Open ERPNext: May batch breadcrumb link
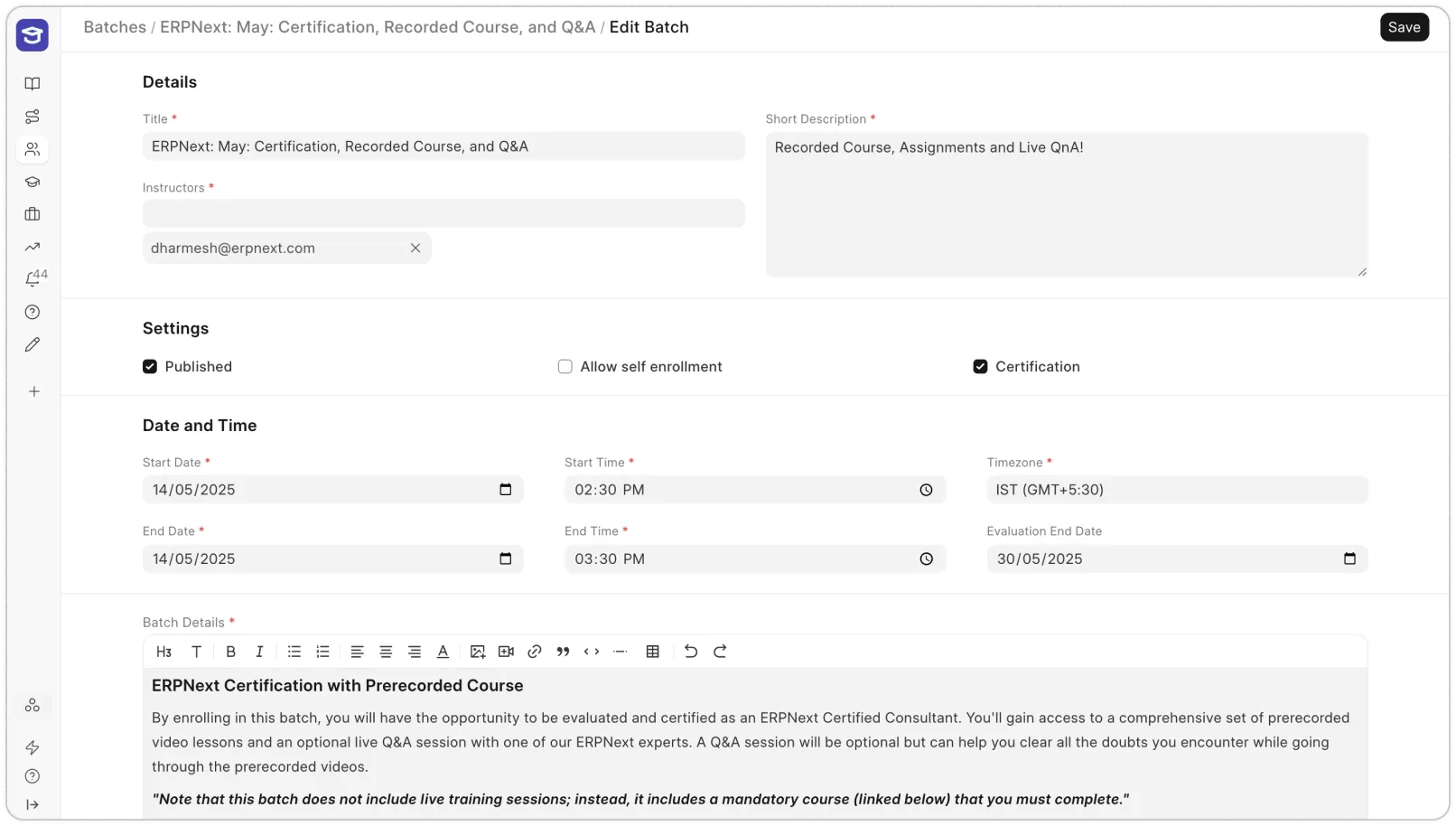 tap(378, 27)
